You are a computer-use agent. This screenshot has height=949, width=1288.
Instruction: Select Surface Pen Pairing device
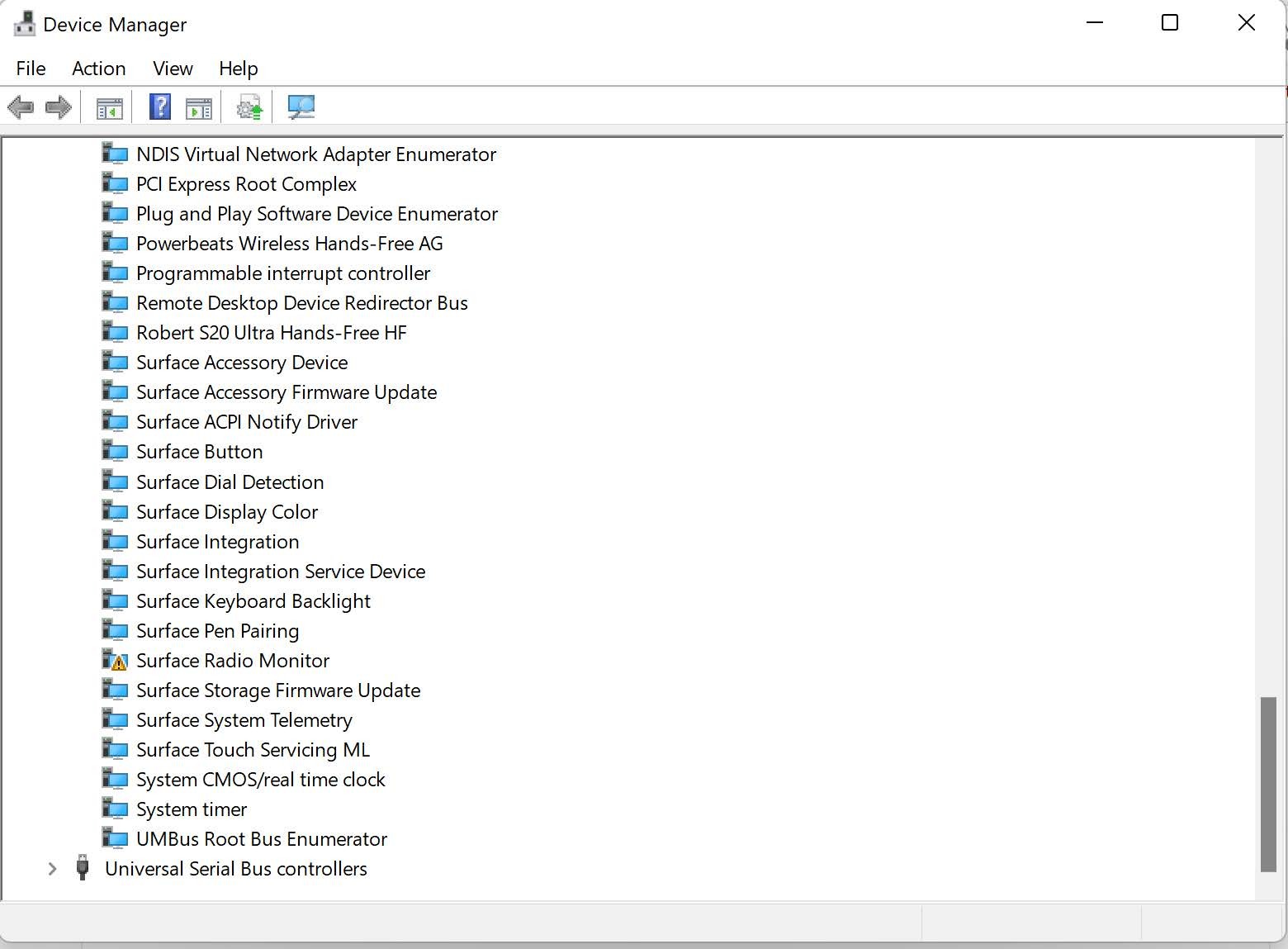pyautogui.click(x=217, y=630)
